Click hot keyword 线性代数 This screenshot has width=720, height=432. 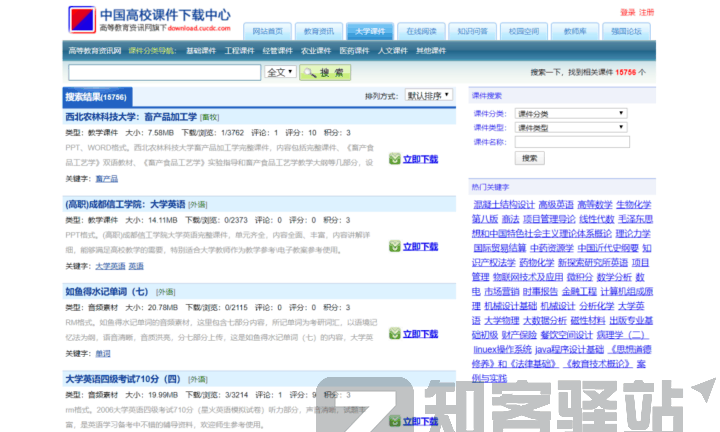[597, 219]
